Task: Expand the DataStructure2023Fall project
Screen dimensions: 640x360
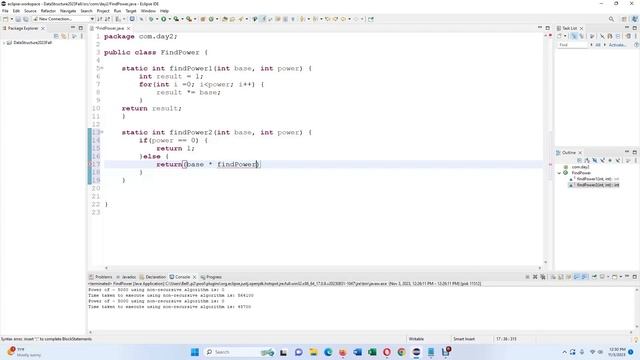Action: pyautogui.click(x=4, y=43)
